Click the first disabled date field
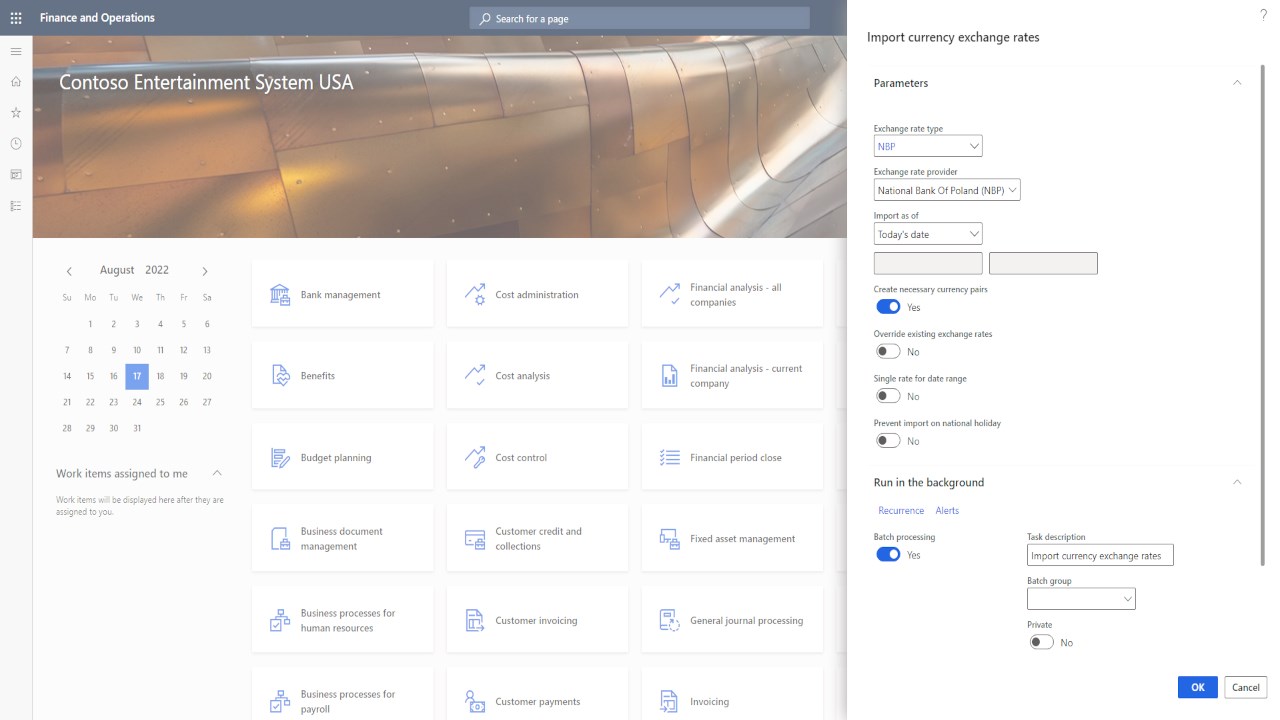1280x720 pixels. point(928,263)
